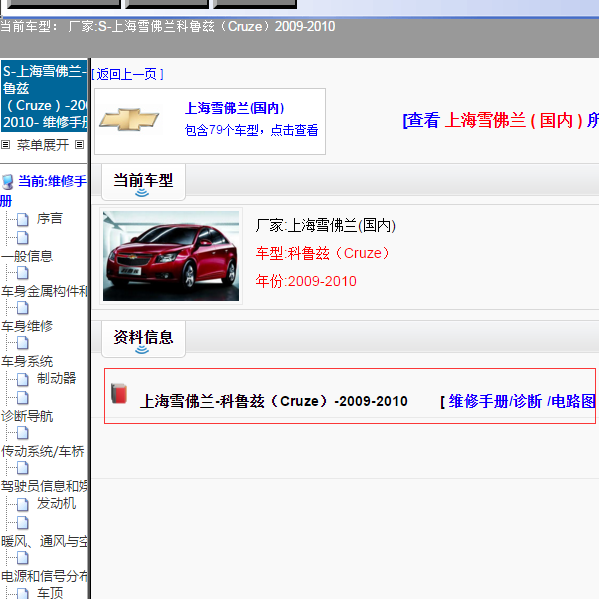This screenshot has height=599, width=599.
Task: Click page icon above 驾驶员信息
Action: pos(23,468)
